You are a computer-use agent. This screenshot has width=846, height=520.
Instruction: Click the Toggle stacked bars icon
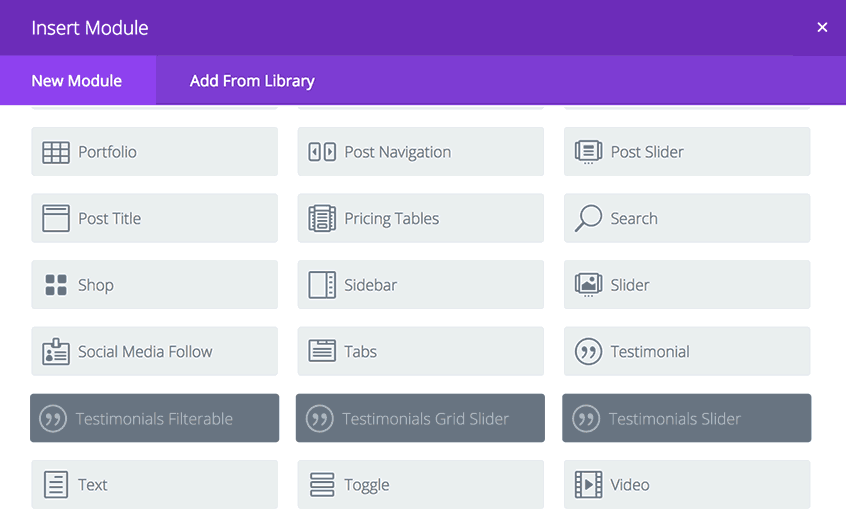322,484
